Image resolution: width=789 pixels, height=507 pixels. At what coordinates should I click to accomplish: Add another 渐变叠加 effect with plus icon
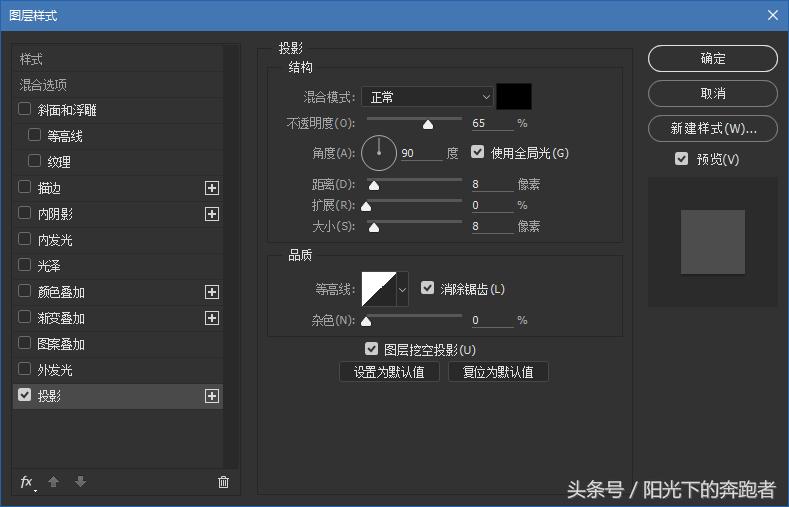click(x=212, y=318)
